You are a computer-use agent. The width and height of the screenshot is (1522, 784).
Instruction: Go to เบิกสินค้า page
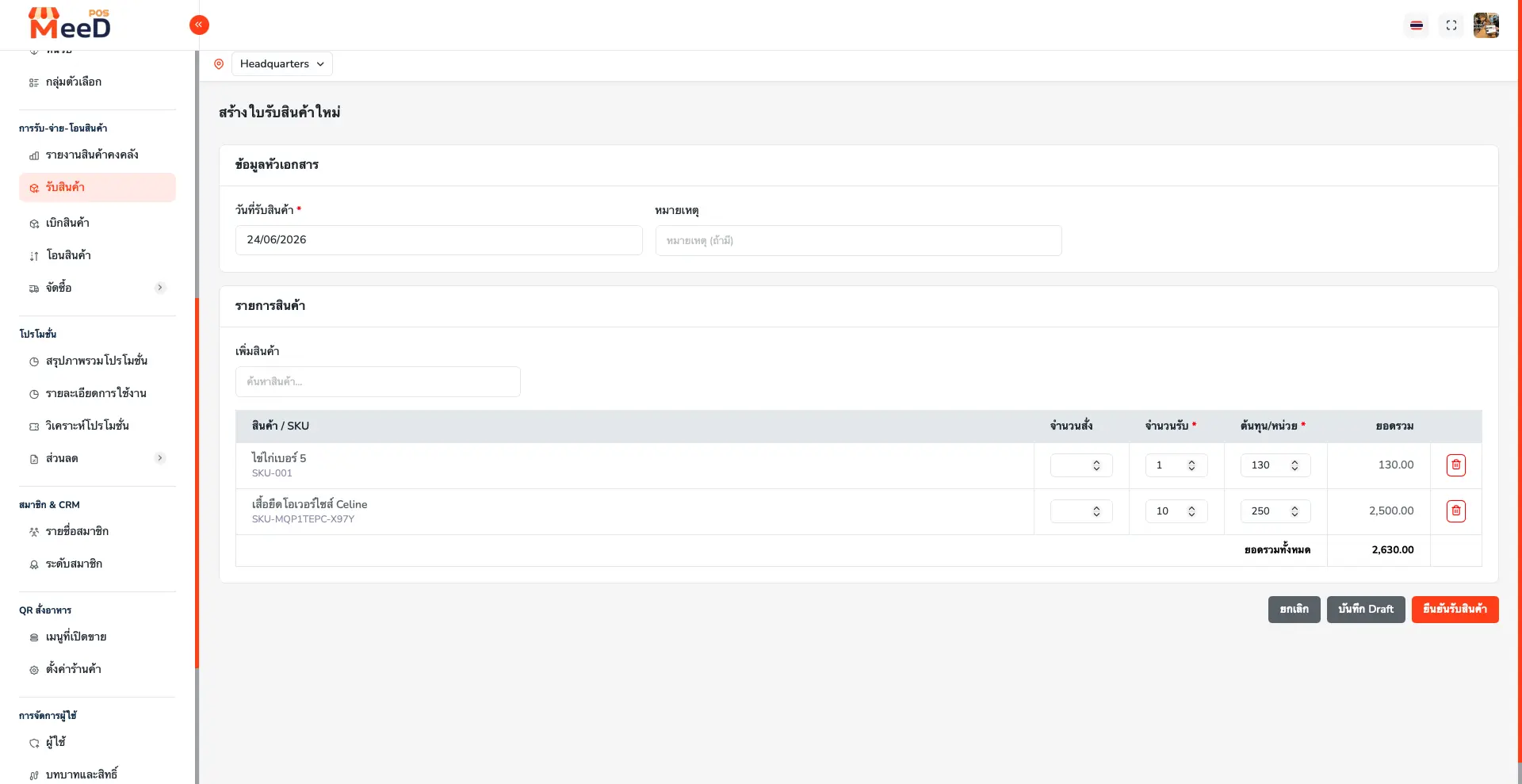pyautogui.click(x=98, y=224)
